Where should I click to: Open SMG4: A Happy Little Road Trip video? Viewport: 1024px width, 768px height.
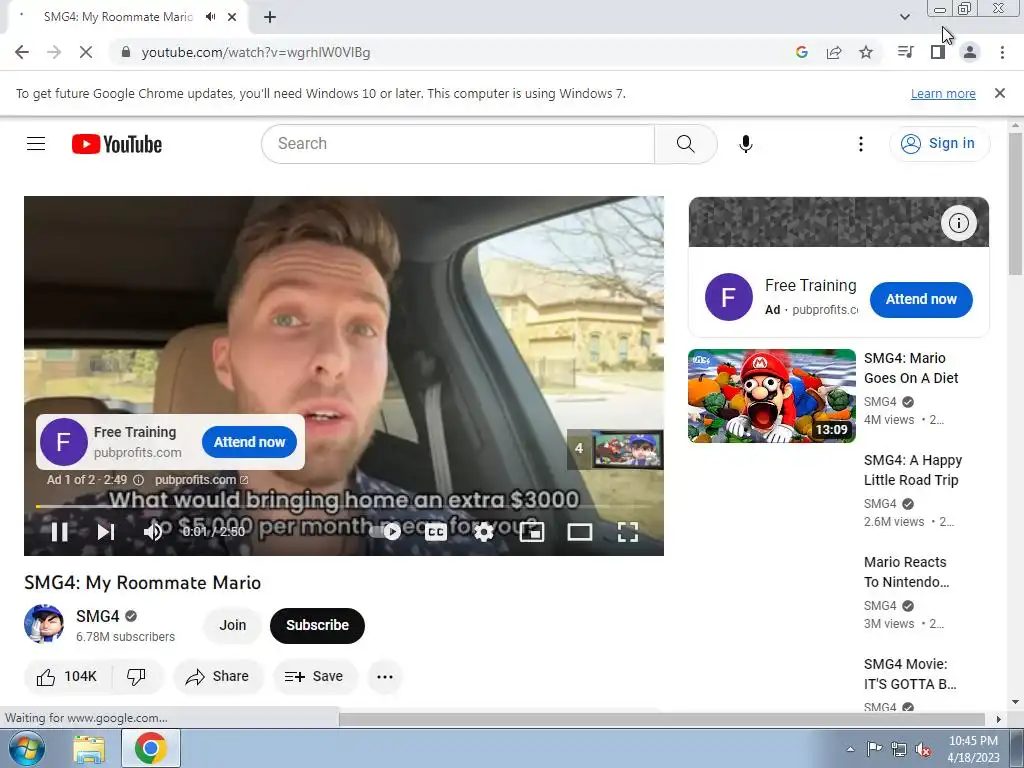(913, 470)
